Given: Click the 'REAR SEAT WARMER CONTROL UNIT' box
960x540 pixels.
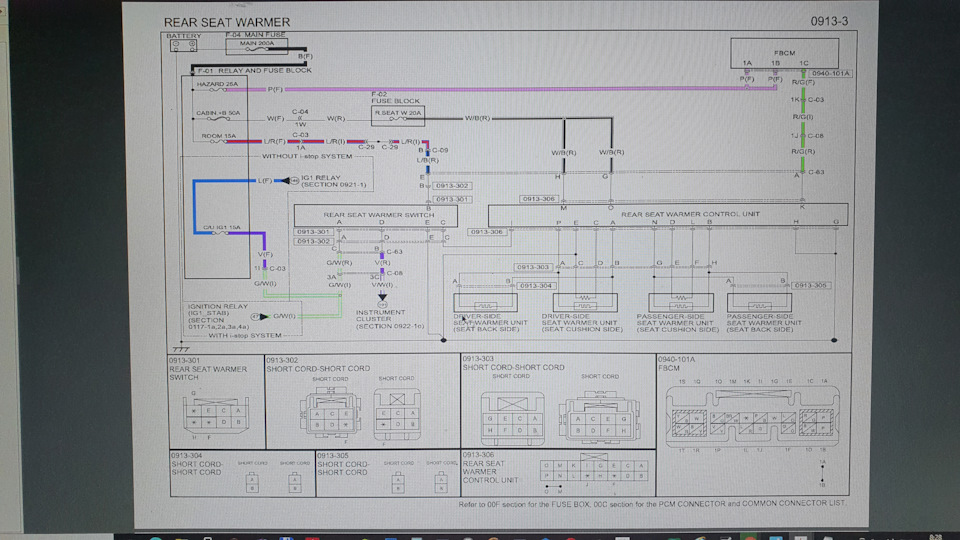Looking at the screenshot, I should [668, 214].
